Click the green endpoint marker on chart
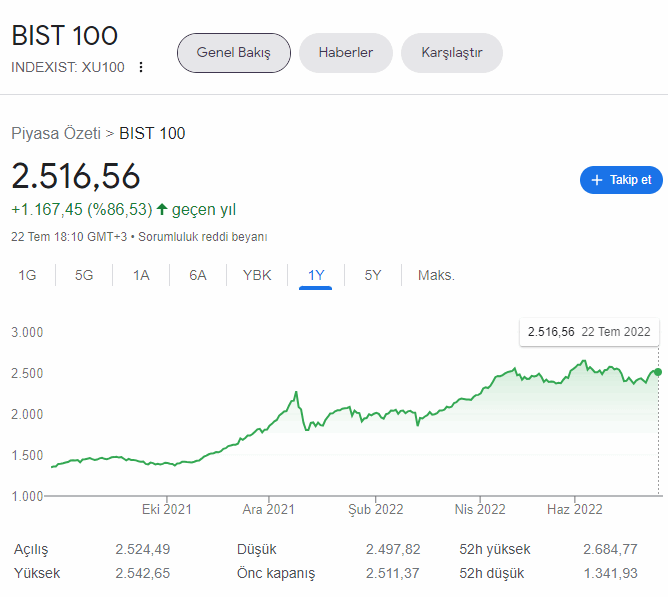The image size is (668, 597). click(658, 372)
